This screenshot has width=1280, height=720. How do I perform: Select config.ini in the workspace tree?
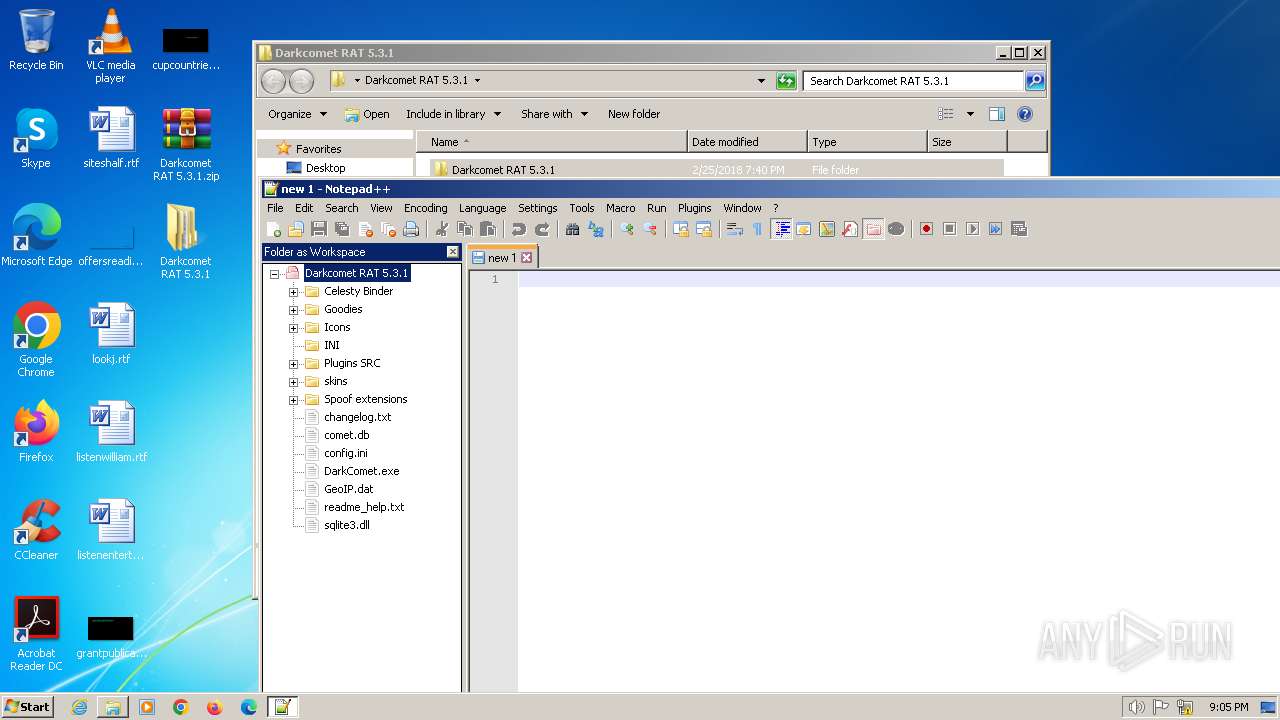point(345,453)
